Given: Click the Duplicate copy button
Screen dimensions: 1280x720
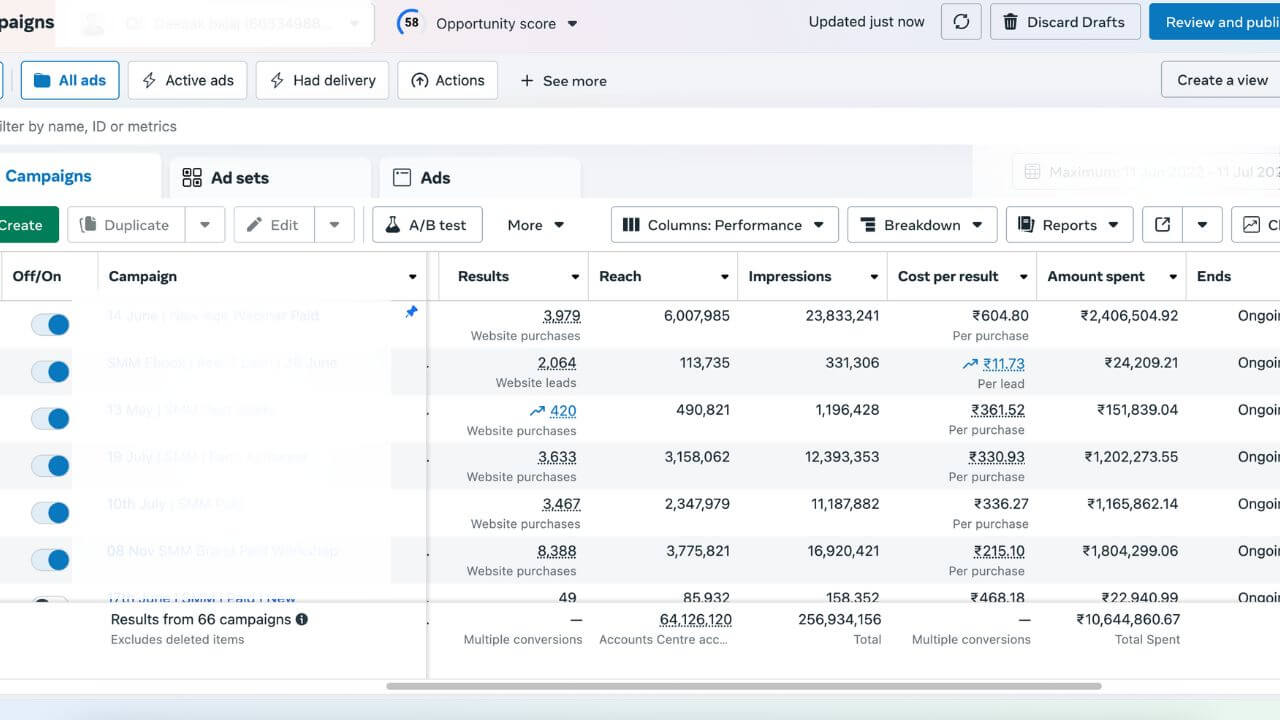Looking at the screenshot, I should click(126, 225).
